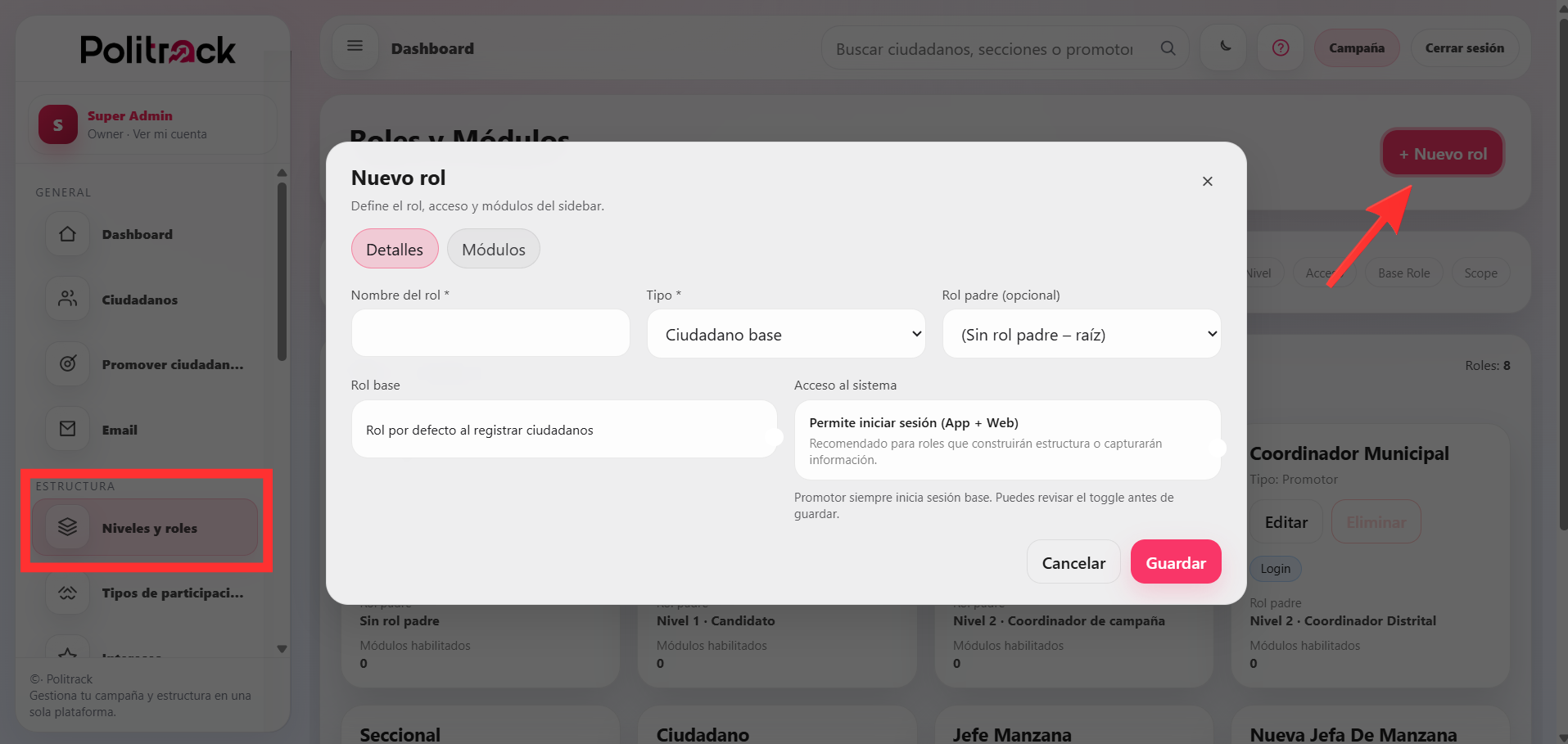Save the new role with Guardar

(1175, 562)
